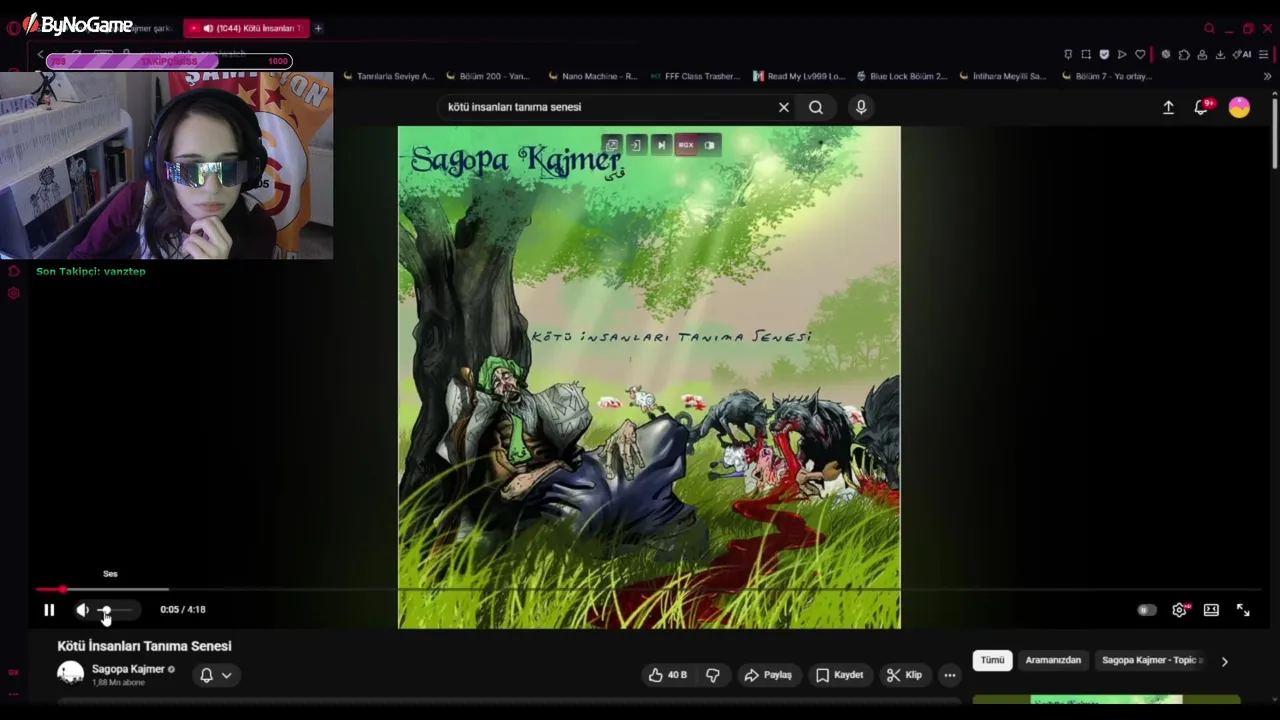This screenshot has width=1280, height=720.
Task: Expand hidden bookmarks with double chevron
Action: point(1267,76)
